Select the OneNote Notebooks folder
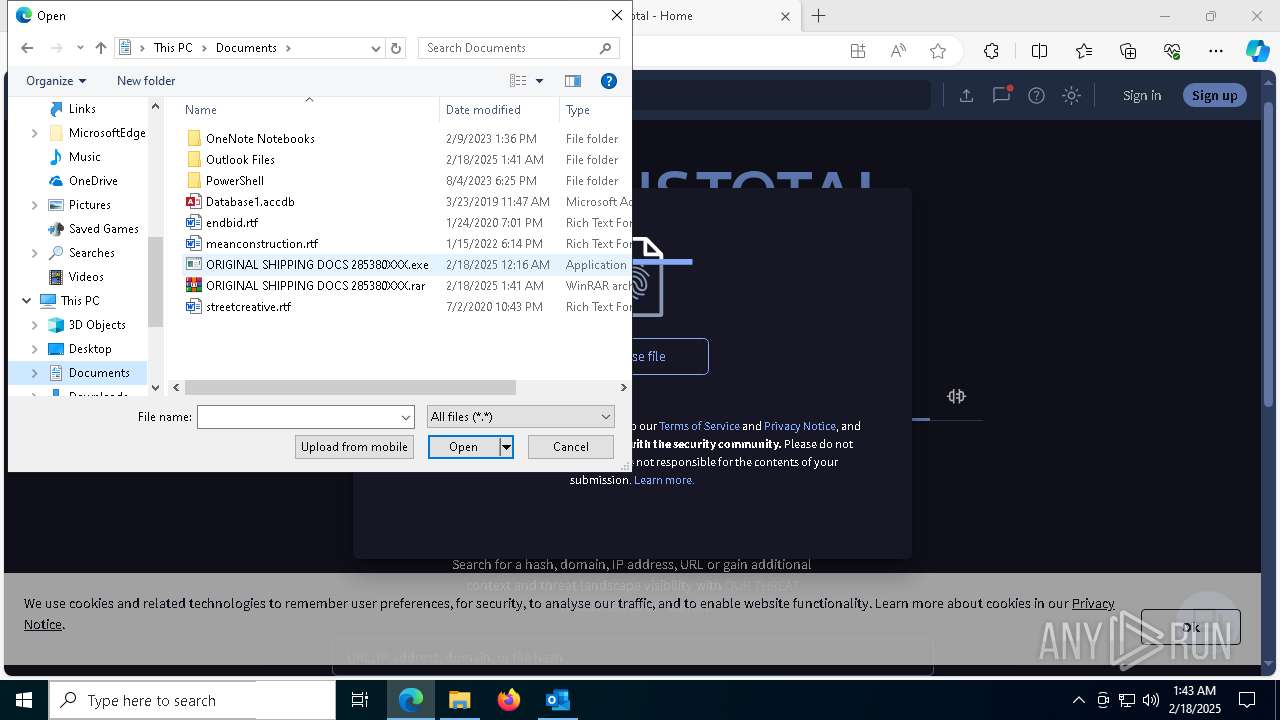 (x=260, y=139)
